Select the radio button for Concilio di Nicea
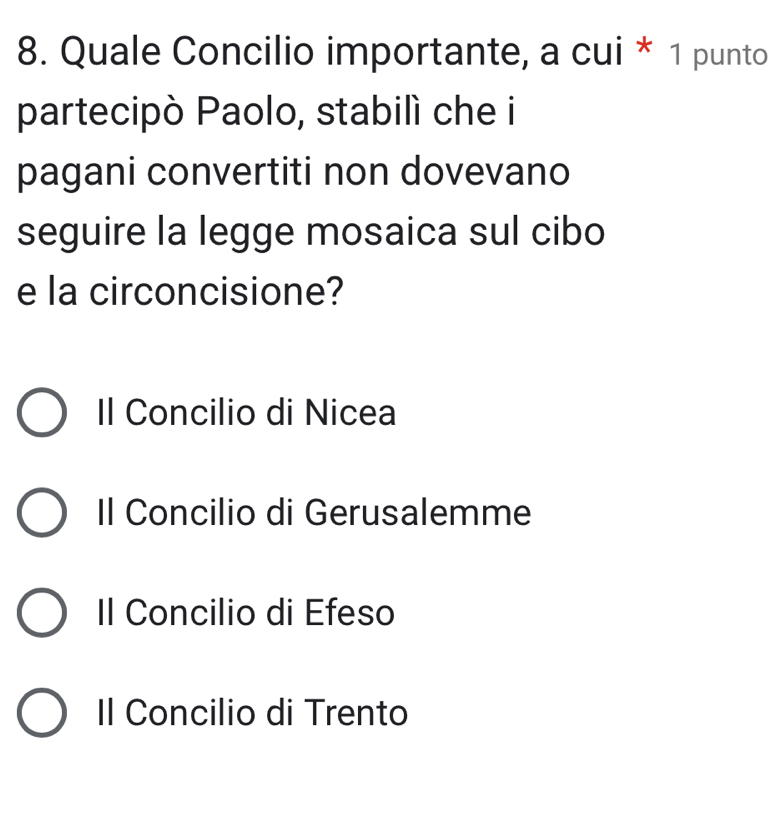Screen dimensions: 782x813 tap(42, 413)
